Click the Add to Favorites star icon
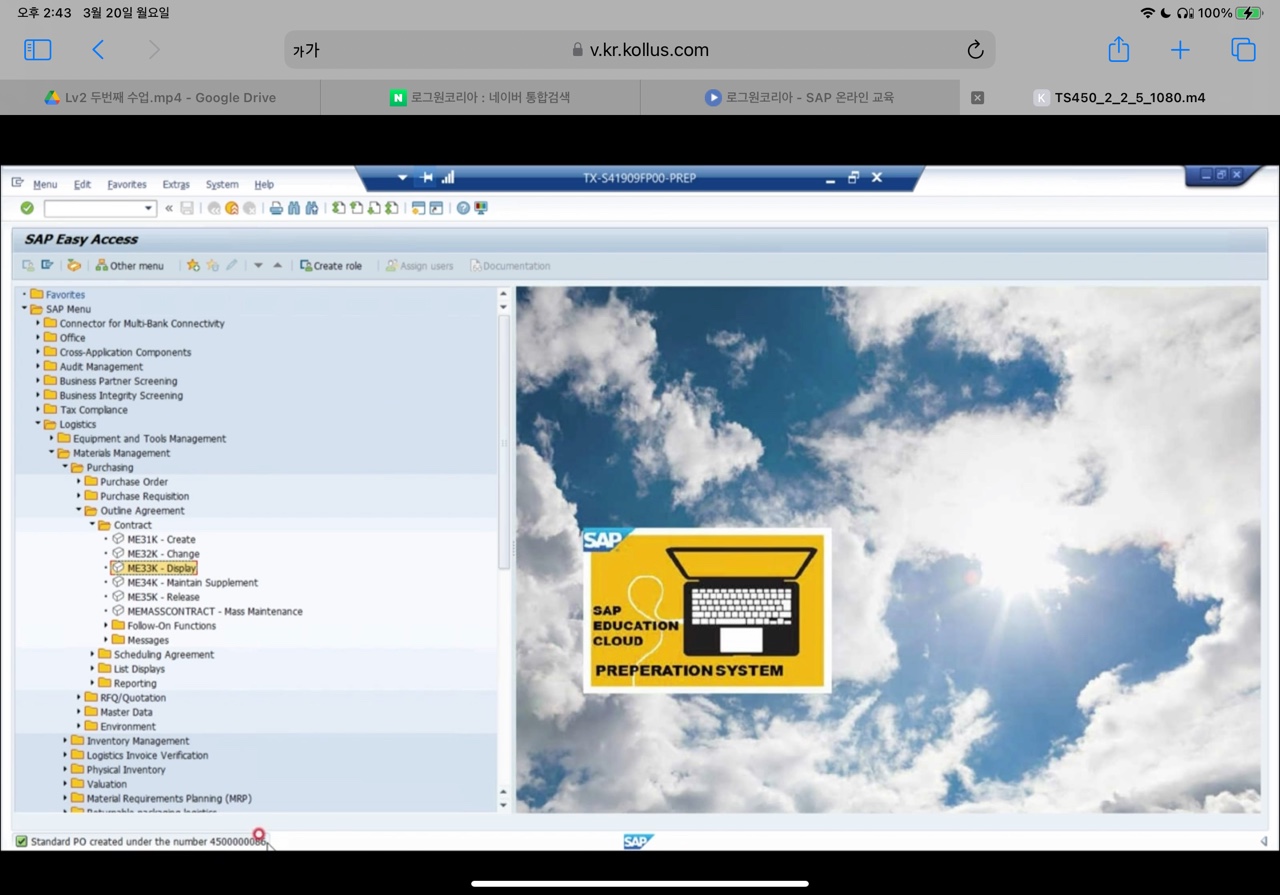1280x895 pixels. tap(193, 265)
